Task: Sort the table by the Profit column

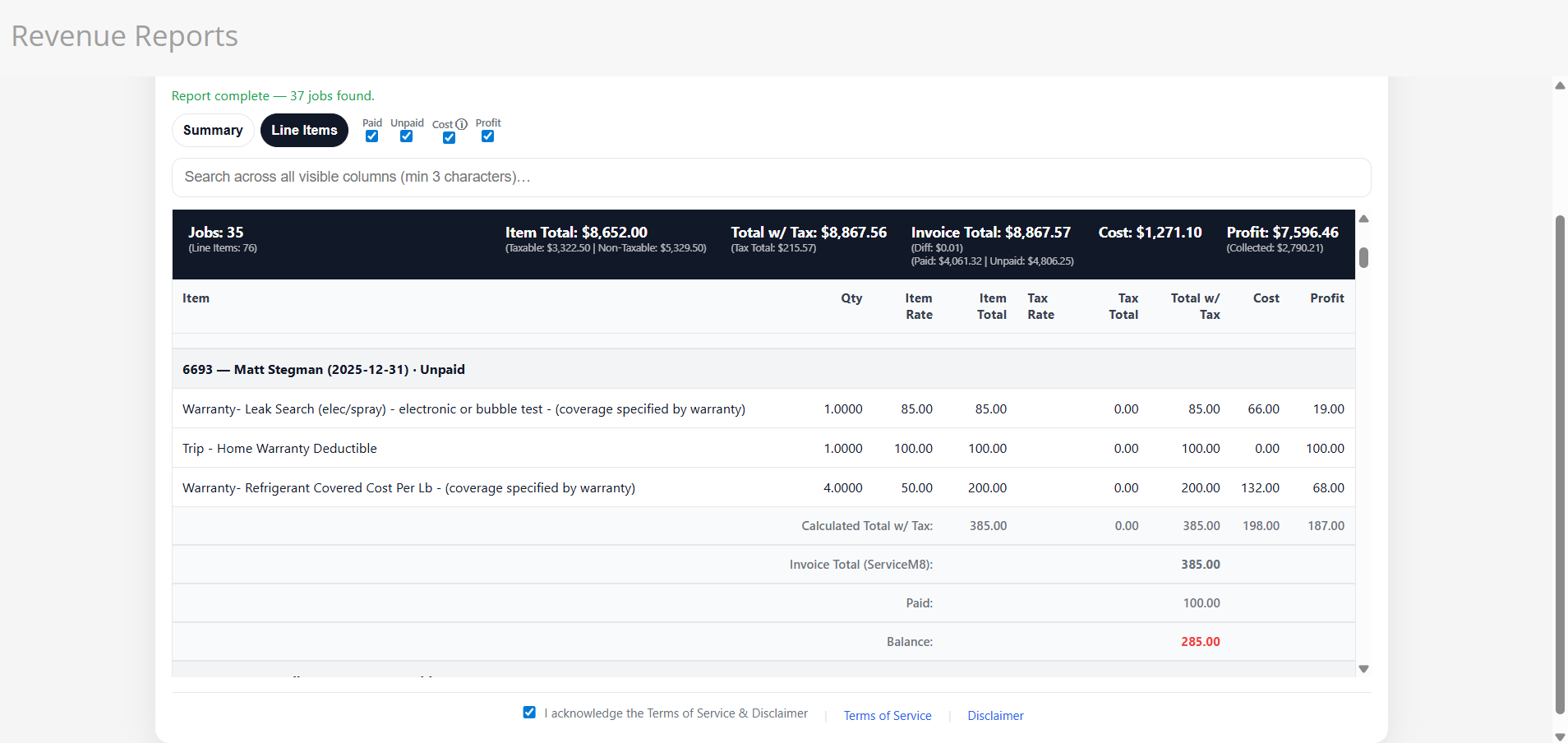Action: (x=1327, y=298)
